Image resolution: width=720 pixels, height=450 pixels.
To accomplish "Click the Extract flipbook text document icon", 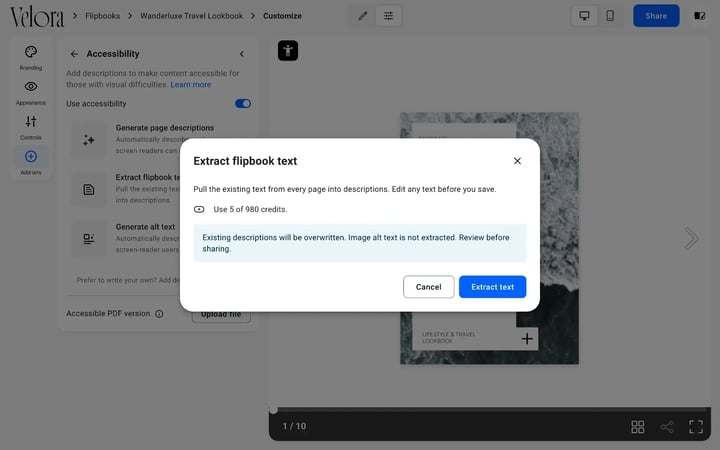I will pyautogui.click(x=89, y=189).
